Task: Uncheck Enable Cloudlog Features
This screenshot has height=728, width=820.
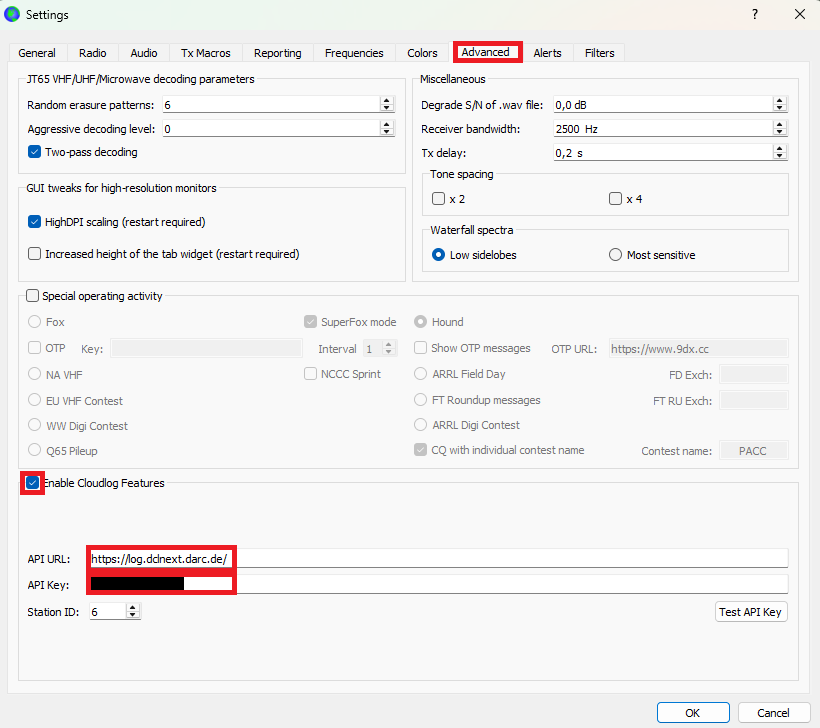Action: pyautogui.click(x=33, y=483)
